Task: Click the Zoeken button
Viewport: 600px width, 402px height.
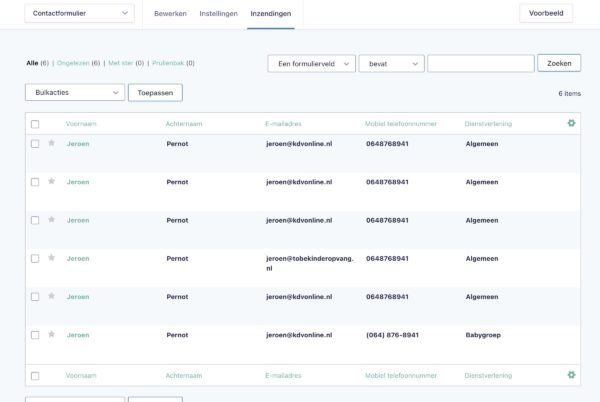Action: 559,63
